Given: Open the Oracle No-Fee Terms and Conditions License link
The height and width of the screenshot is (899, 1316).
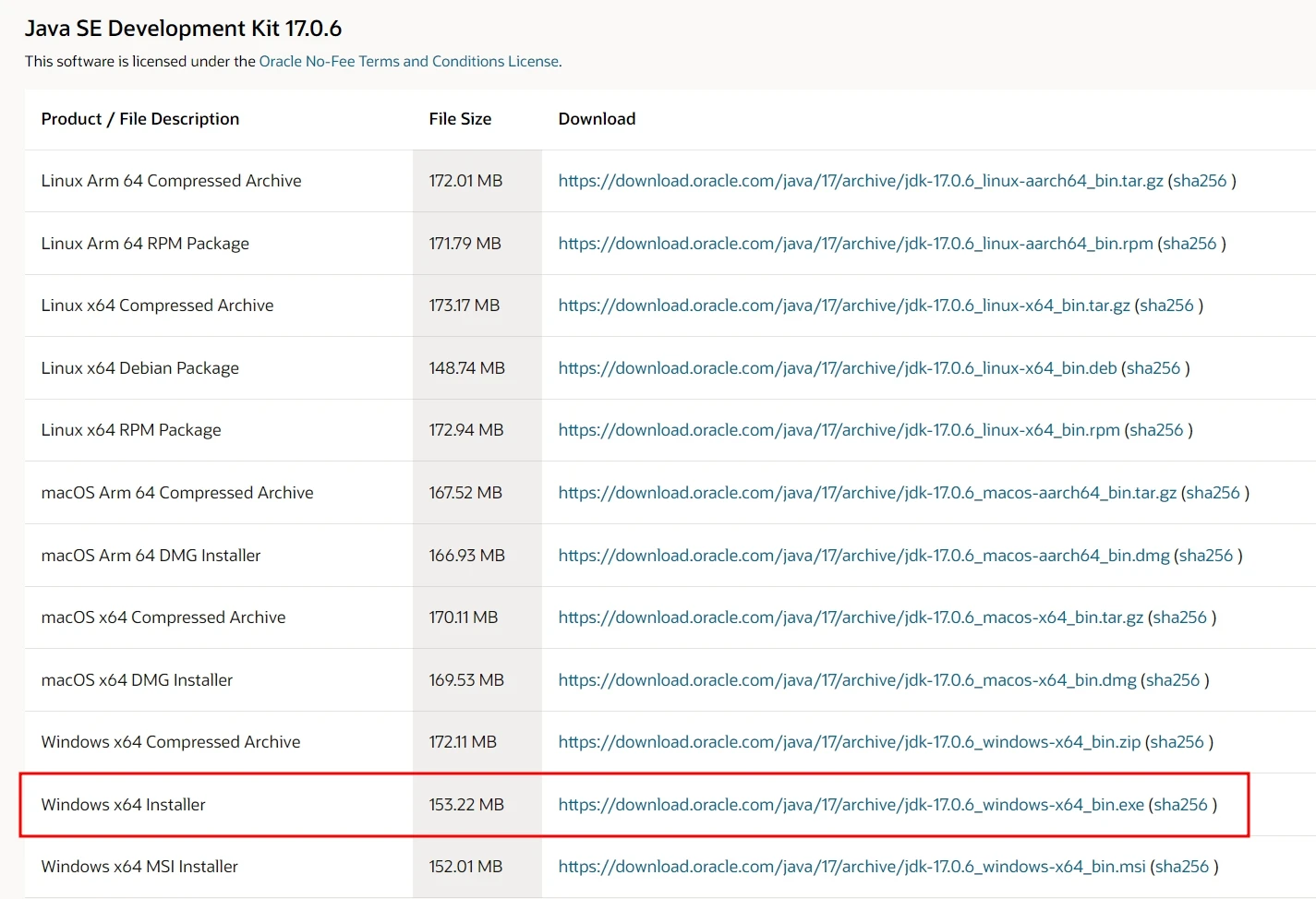Looking at the screenshot, I should tap(409, 61).
